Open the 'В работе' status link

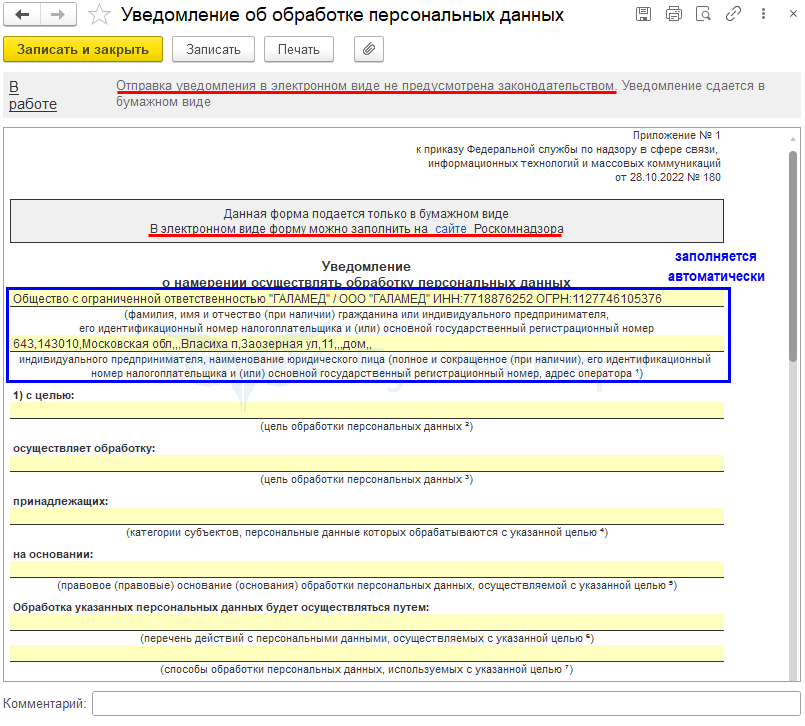click(32, 95)
